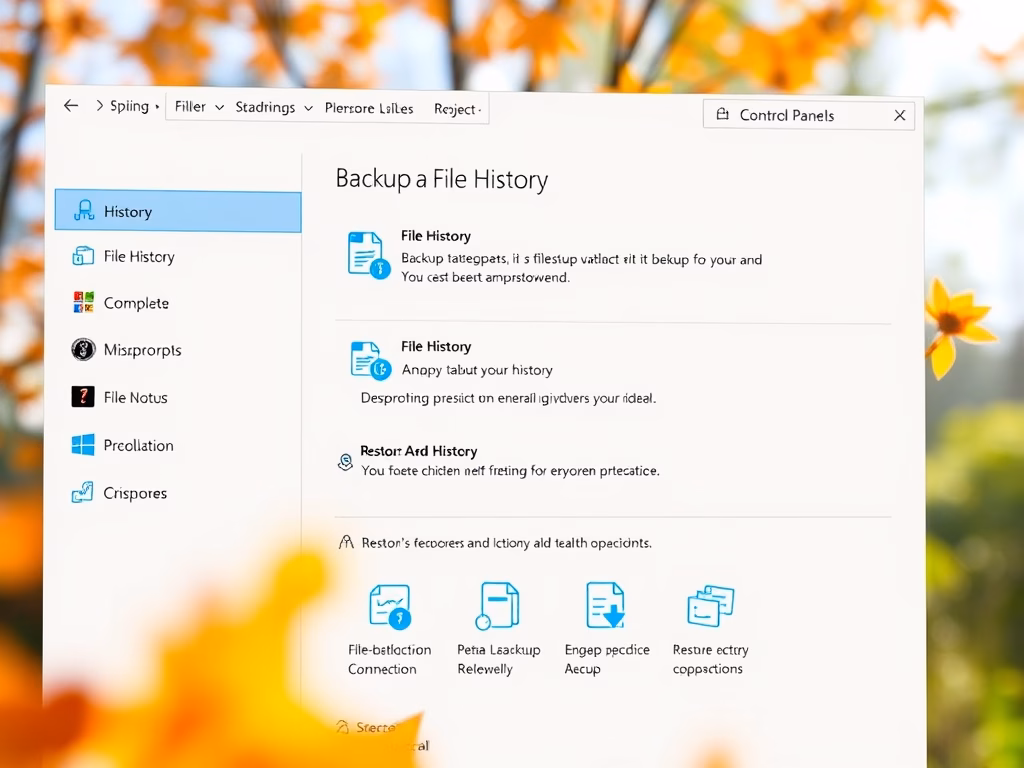
Task: Select the Filler breadcrumb item
Action: [190, 106]
